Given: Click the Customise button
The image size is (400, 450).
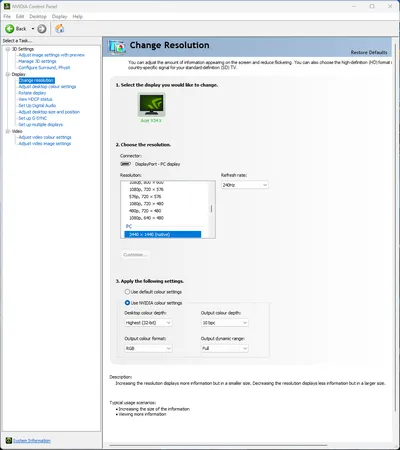Looking at the screenshot, I should (x=135, y=255).
